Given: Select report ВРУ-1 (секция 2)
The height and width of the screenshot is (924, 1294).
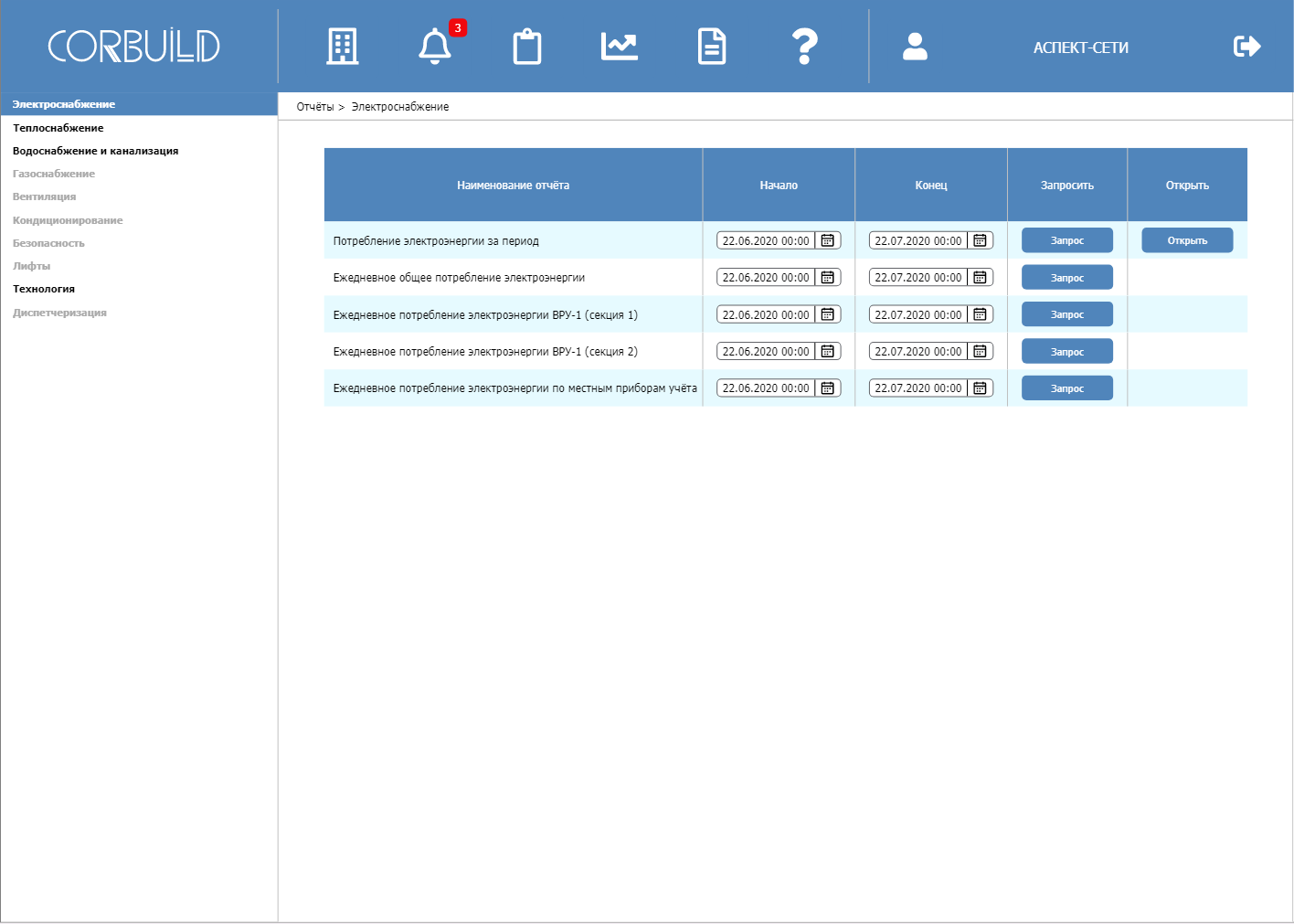Looking at the screenshot, I should click(x=485, y=352).
